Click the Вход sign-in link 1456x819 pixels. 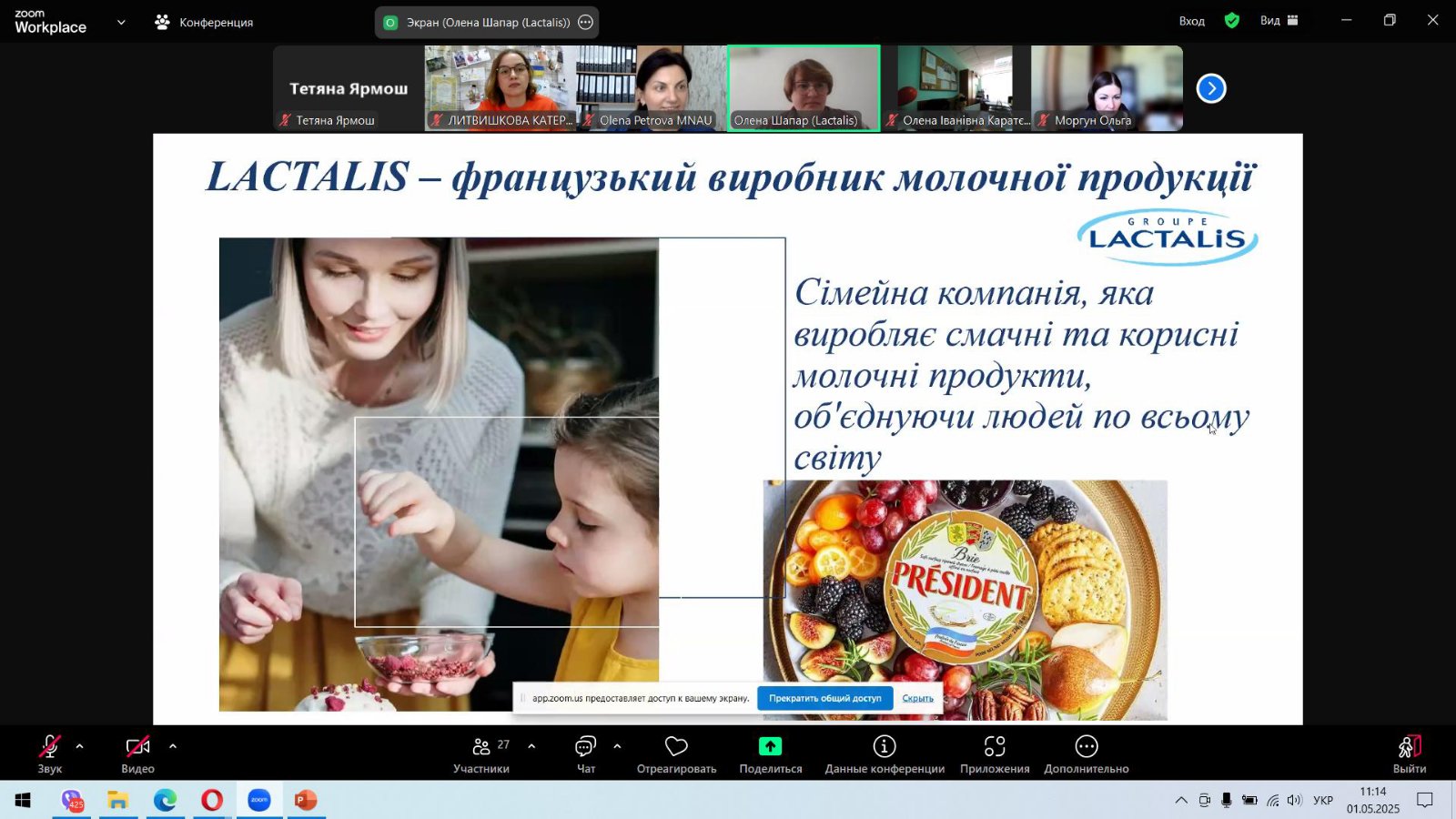pyautogui.click(x=1191, y=21)
